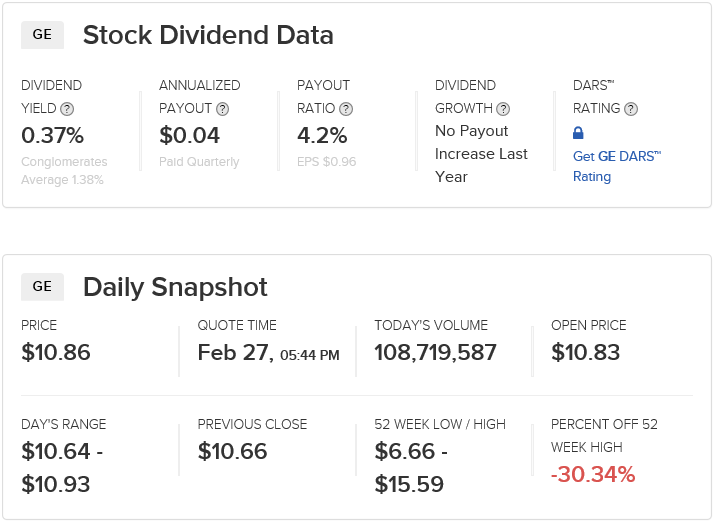Click the red -30.34% percent off value
The width and height of the screenshot is (714, 523).
[593, 474]
